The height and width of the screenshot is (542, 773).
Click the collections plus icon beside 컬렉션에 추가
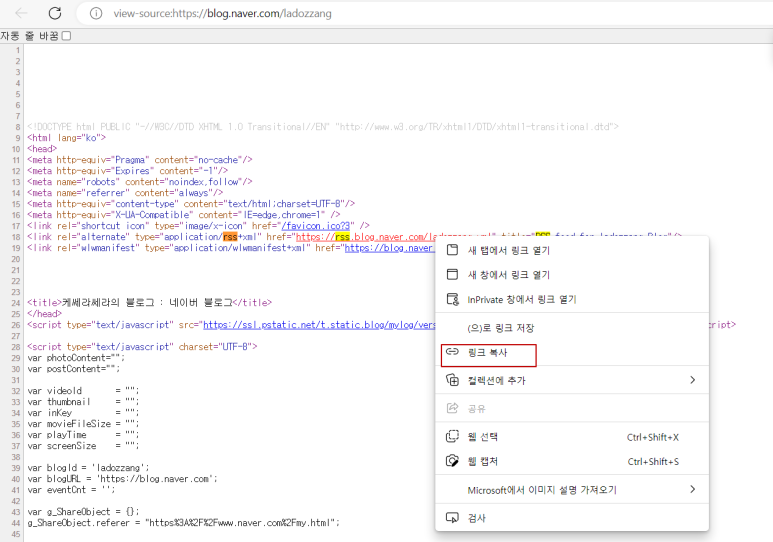click(x=453, y=380)
